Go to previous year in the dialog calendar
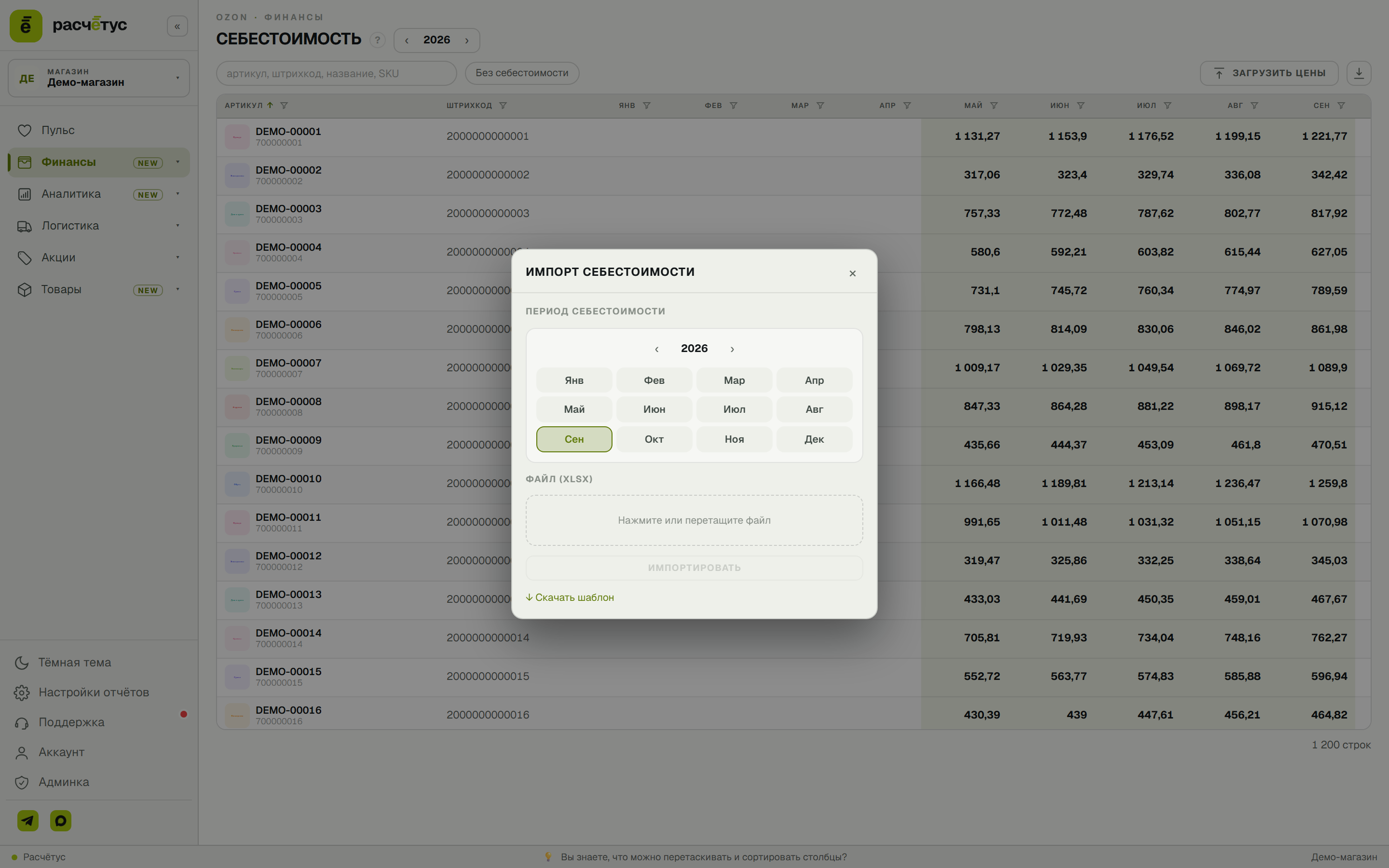Viewport: 1389px width, 868px height. pyautogui.click(x=656, y=349)
